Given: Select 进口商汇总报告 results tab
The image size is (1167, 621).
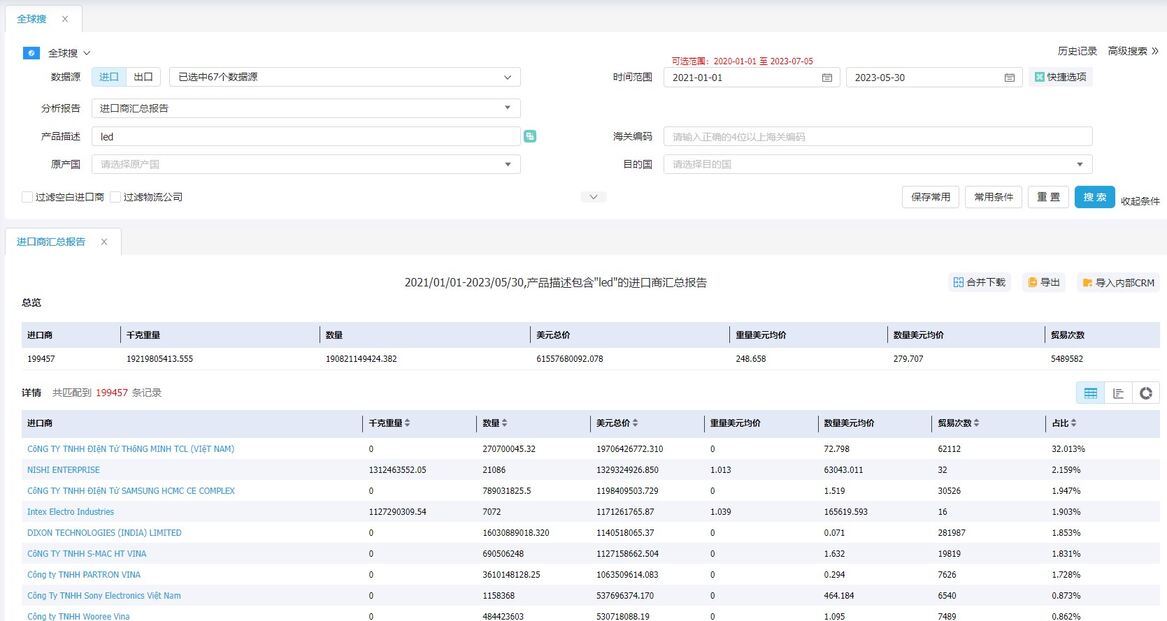Looking at the screenshot, I should (51, 241).
